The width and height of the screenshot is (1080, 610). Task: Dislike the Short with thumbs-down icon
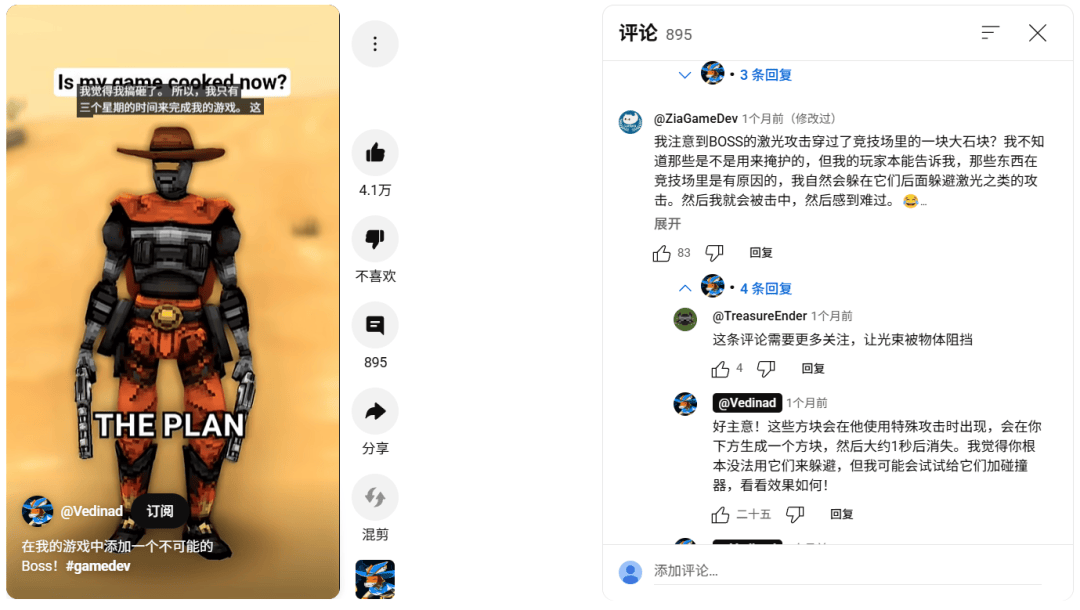pyautogui.click(x=375, y=239)
